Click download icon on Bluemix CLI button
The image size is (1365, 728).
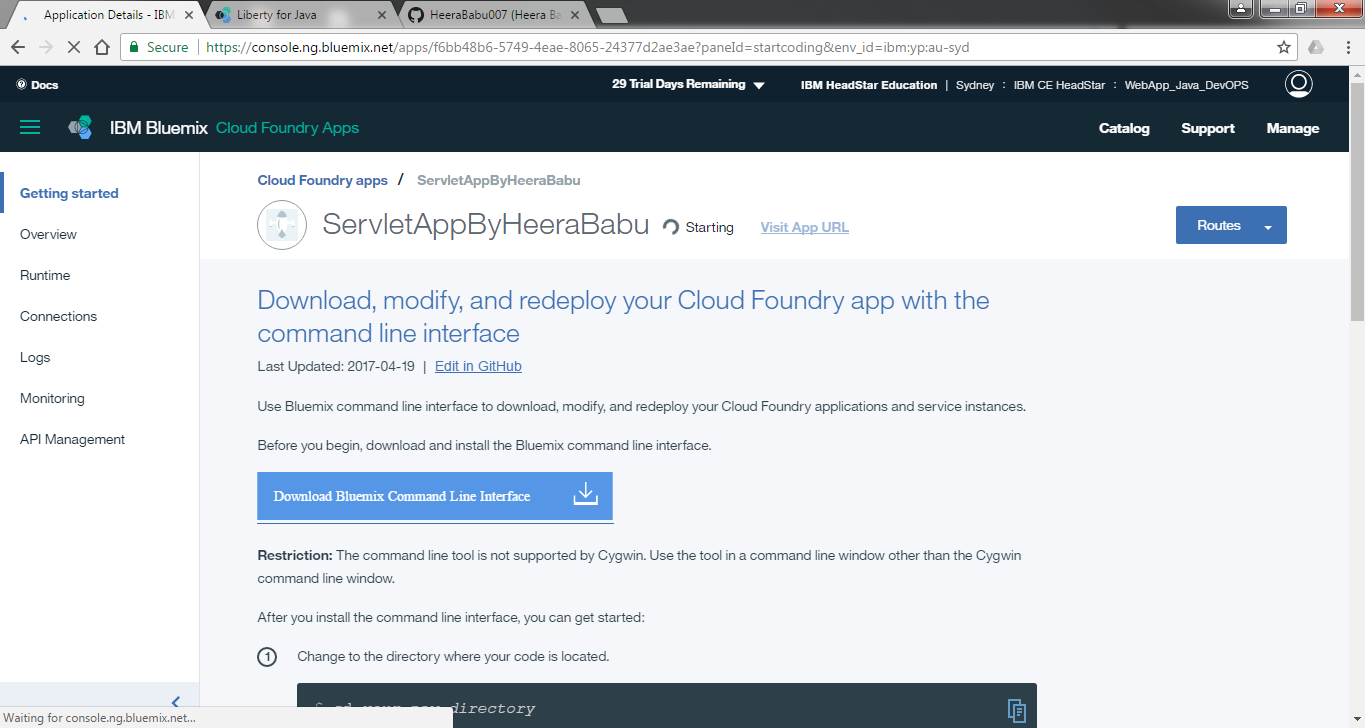[585, 495]
